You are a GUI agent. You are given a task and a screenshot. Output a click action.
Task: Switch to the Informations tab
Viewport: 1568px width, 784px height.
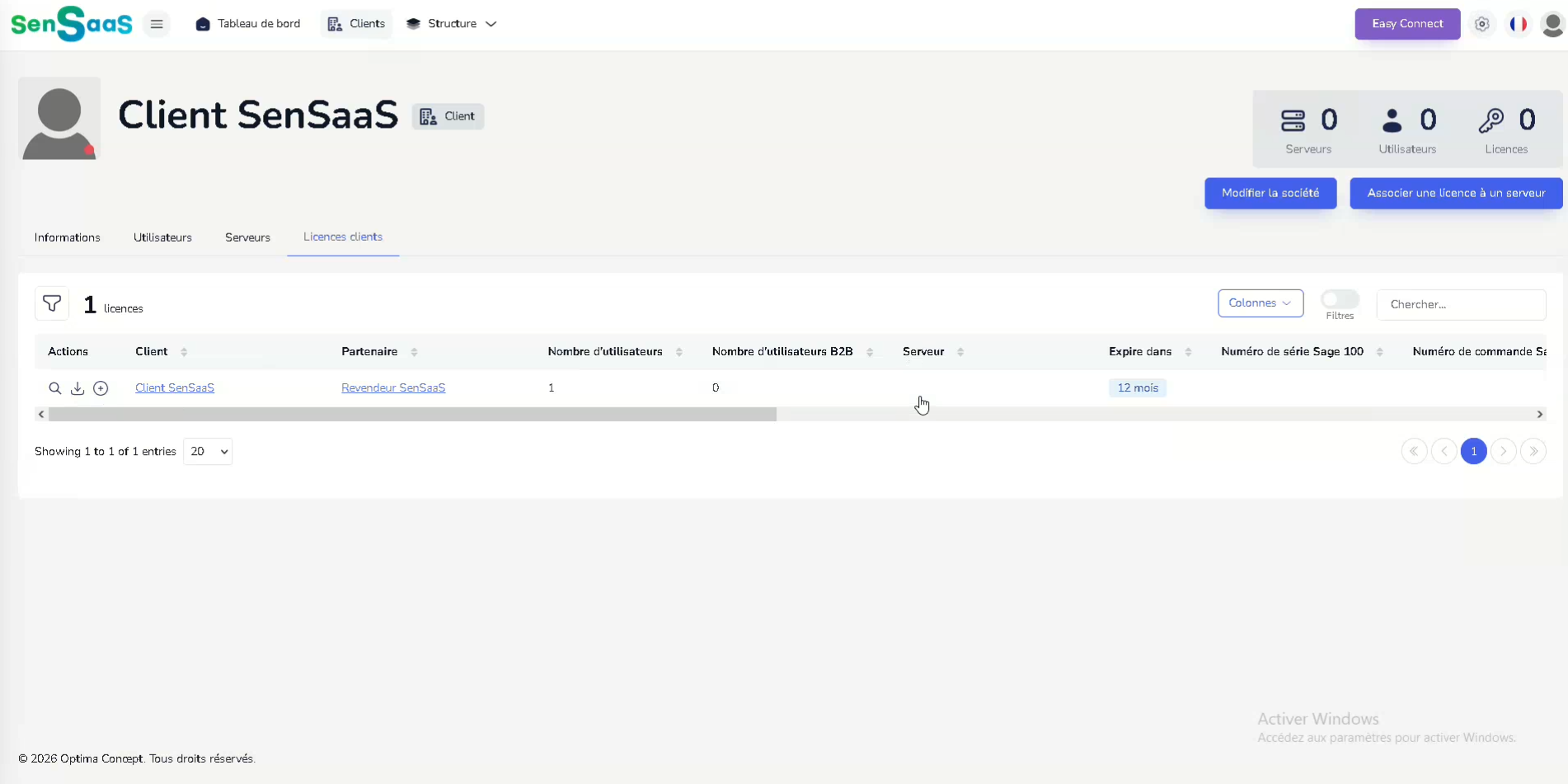68,237
